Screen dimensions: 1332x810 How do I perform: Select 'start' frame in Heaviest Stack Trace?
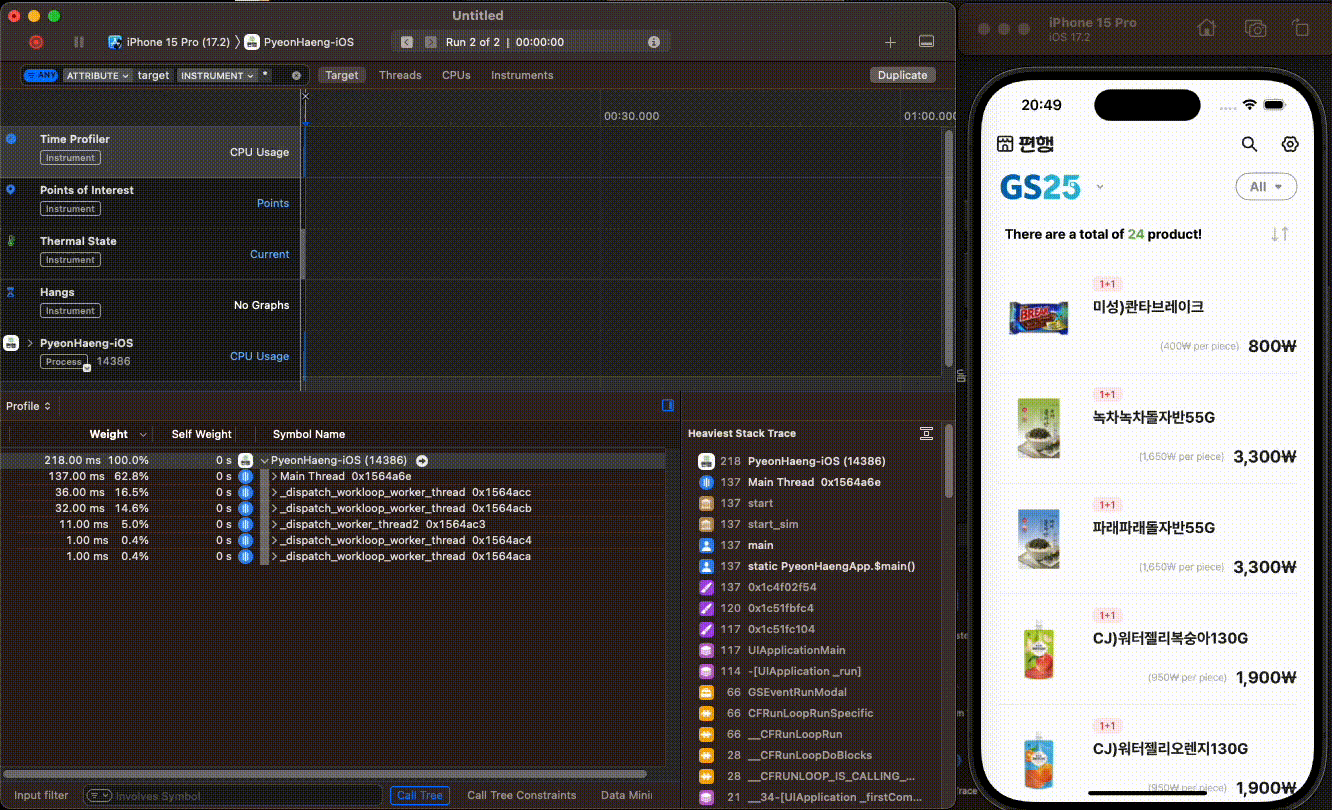[x=760, y=503]
